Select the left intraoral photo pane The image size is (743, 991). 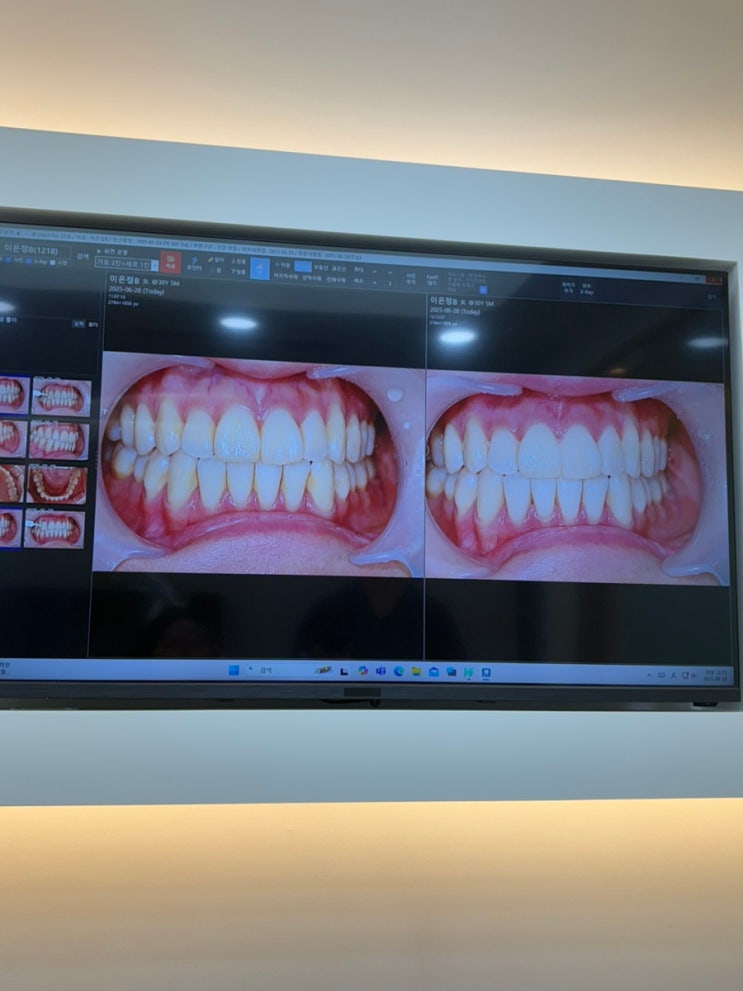258,463
